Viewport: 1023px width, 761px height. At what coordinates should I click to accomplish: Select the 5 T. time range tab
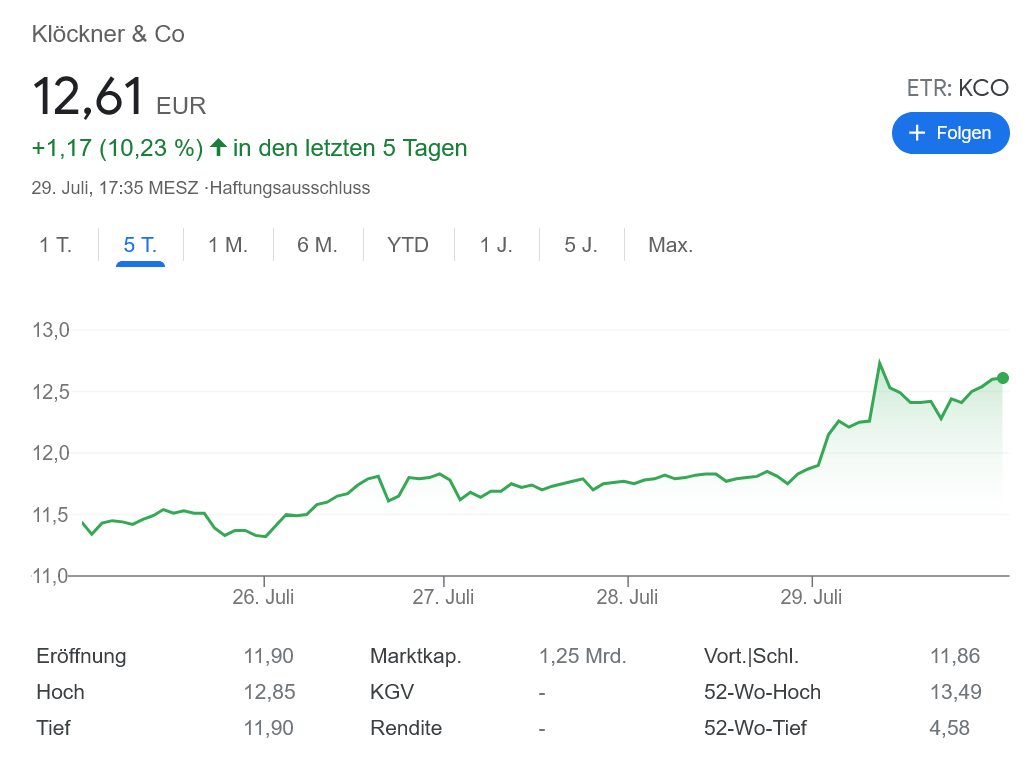140,245
